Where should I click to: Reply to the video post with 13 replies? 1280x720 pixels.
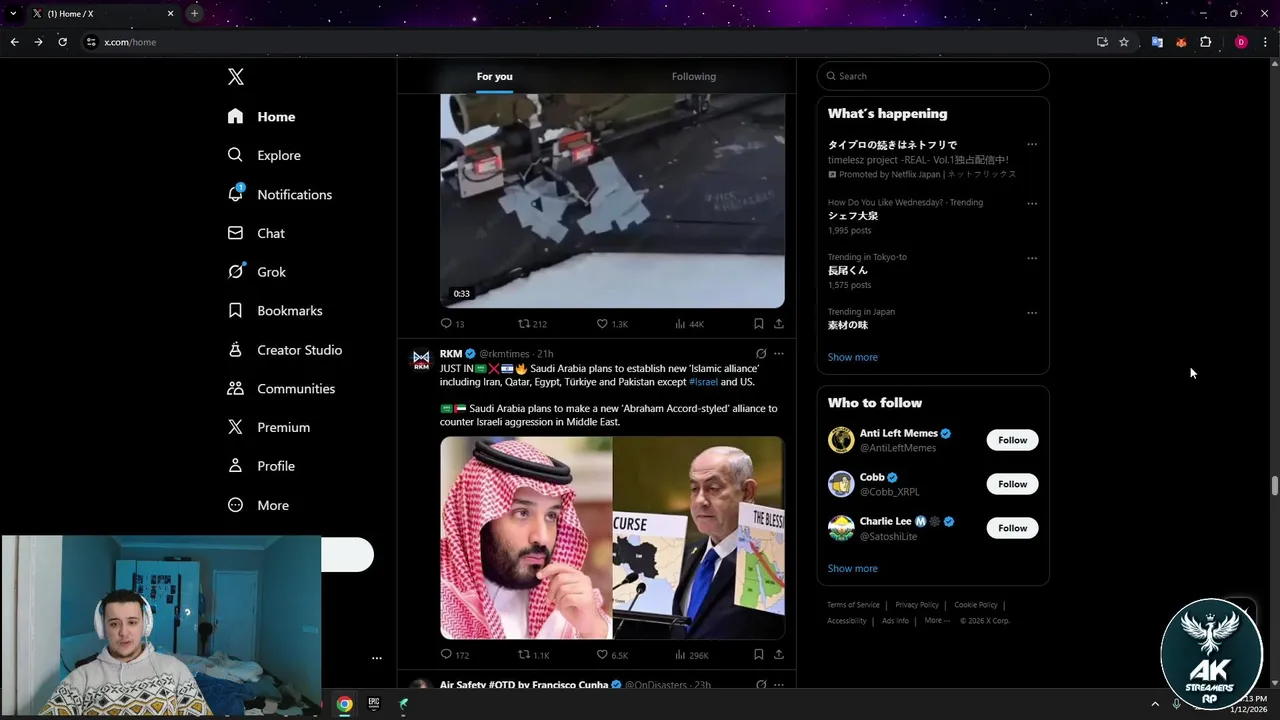(452, 324)
